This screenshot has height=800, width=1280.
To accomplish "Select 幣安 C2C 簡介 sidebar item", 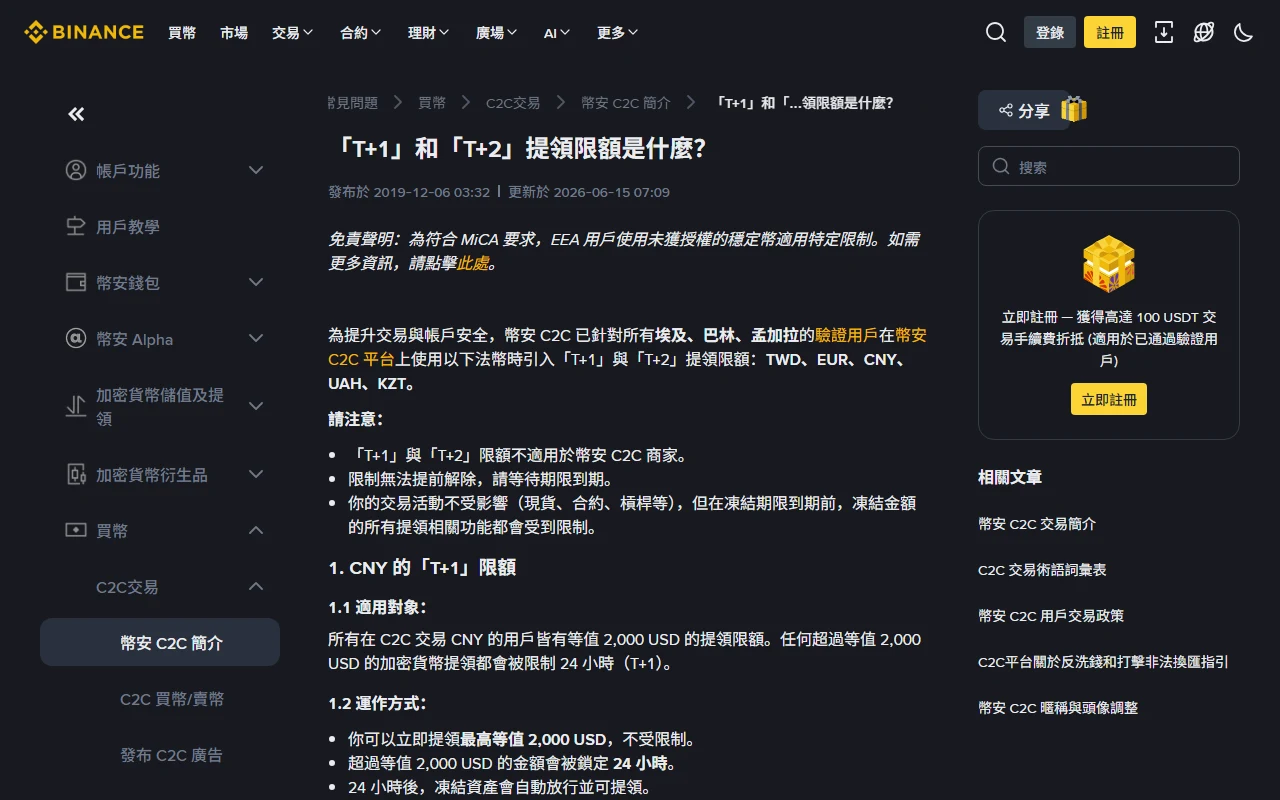I will pyautogui.click(x=160, y=642).
